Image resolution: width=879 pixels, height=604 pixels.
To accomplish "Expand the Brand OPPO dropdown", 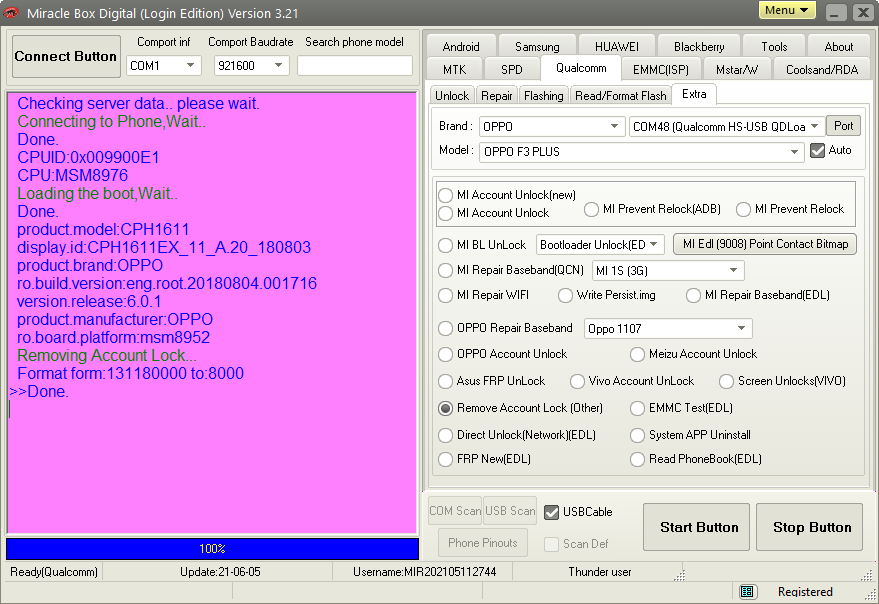I will (x=552, y=127).
